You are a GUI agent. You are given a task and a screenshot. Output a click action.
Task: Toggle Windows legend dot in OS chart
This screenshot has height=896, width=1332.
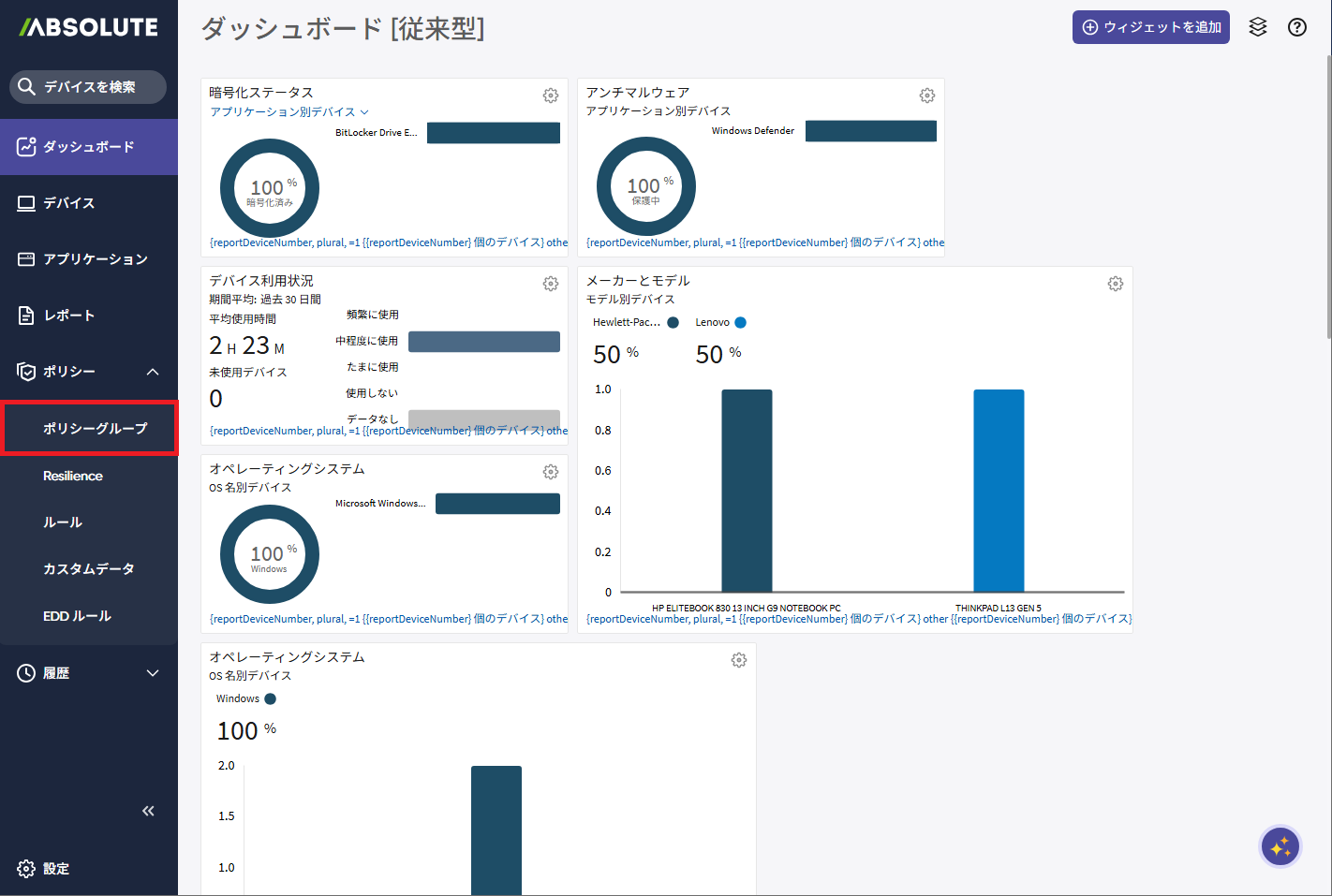(x=271, y=699)
